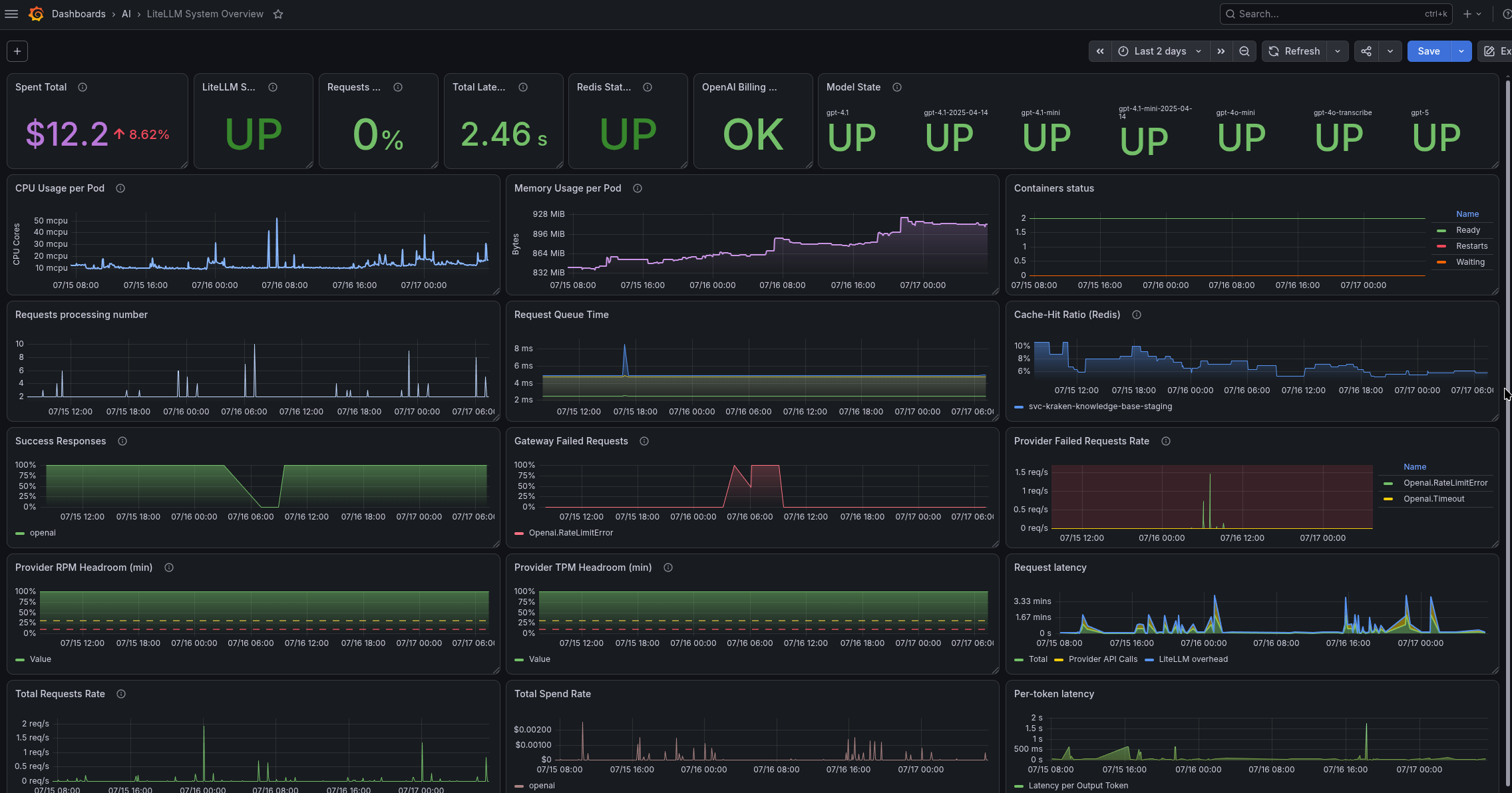This screenshot has height=793, width=1512.
Task: Show info for Total Late... panel
Action: (x=523, y=87)
